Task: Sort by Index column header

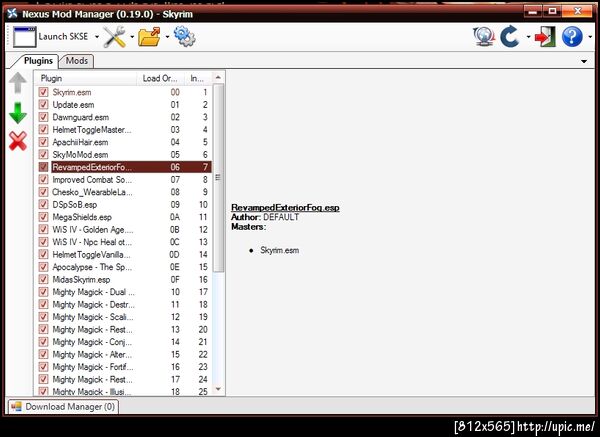Action: click(x=198, y=78)
